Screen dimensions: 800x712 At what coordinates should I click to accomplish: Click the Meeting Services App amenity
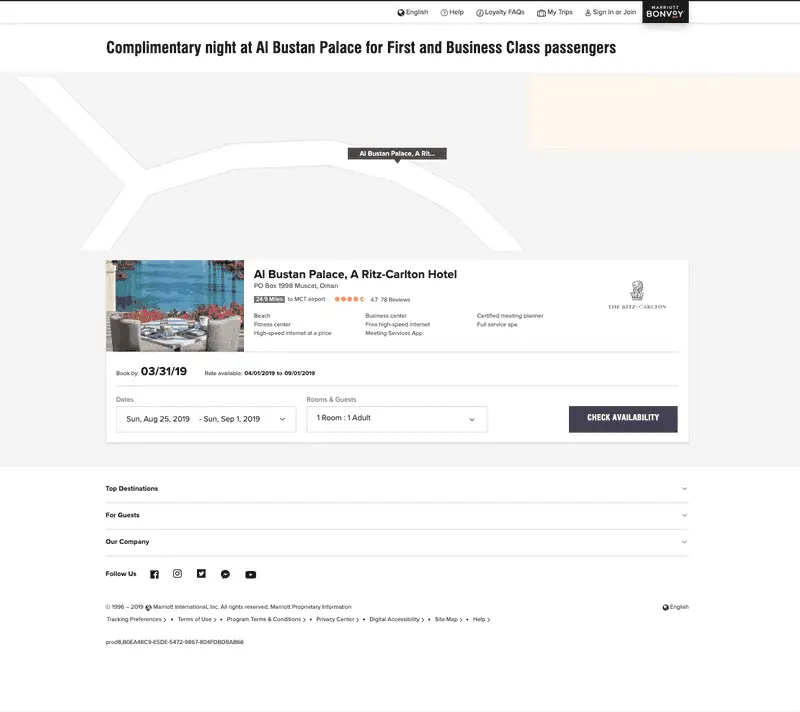(394, 333)
